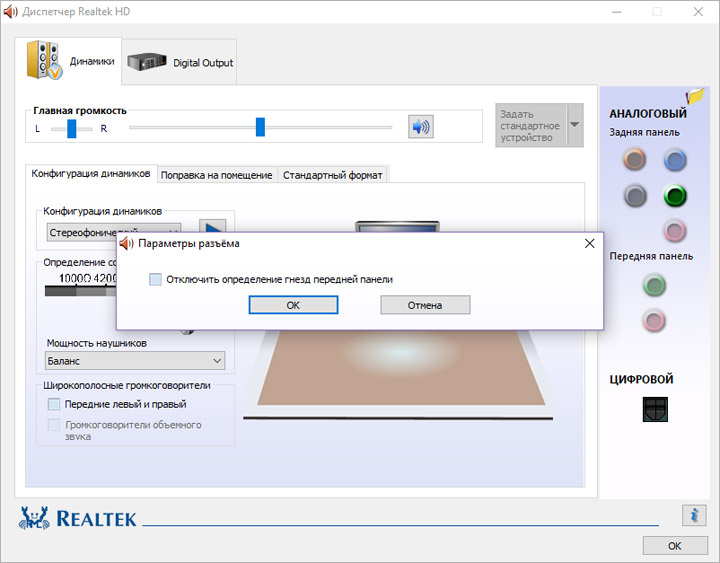
Task: Open the 'Стандартный формат' tab
Action: point(332,175)
